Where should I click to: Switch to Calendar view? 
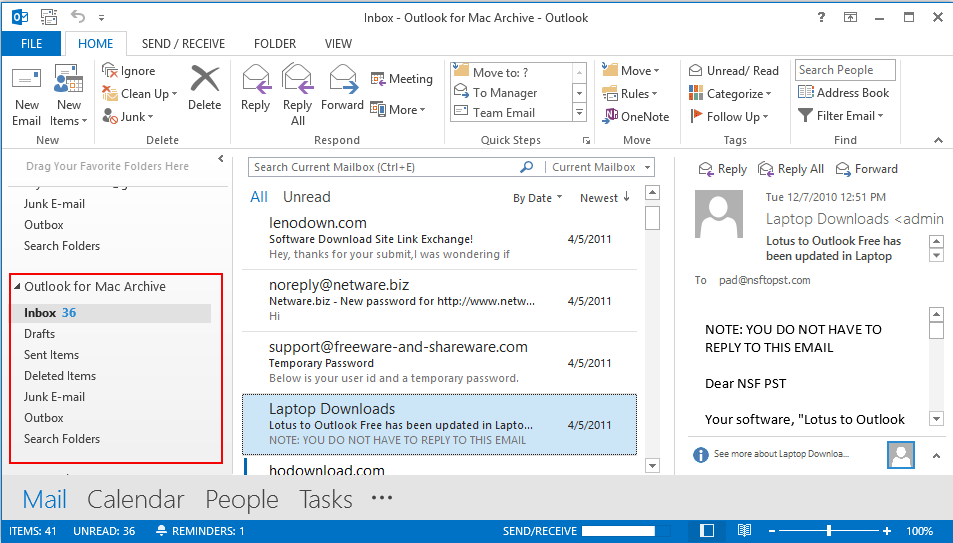coord(136,499)
